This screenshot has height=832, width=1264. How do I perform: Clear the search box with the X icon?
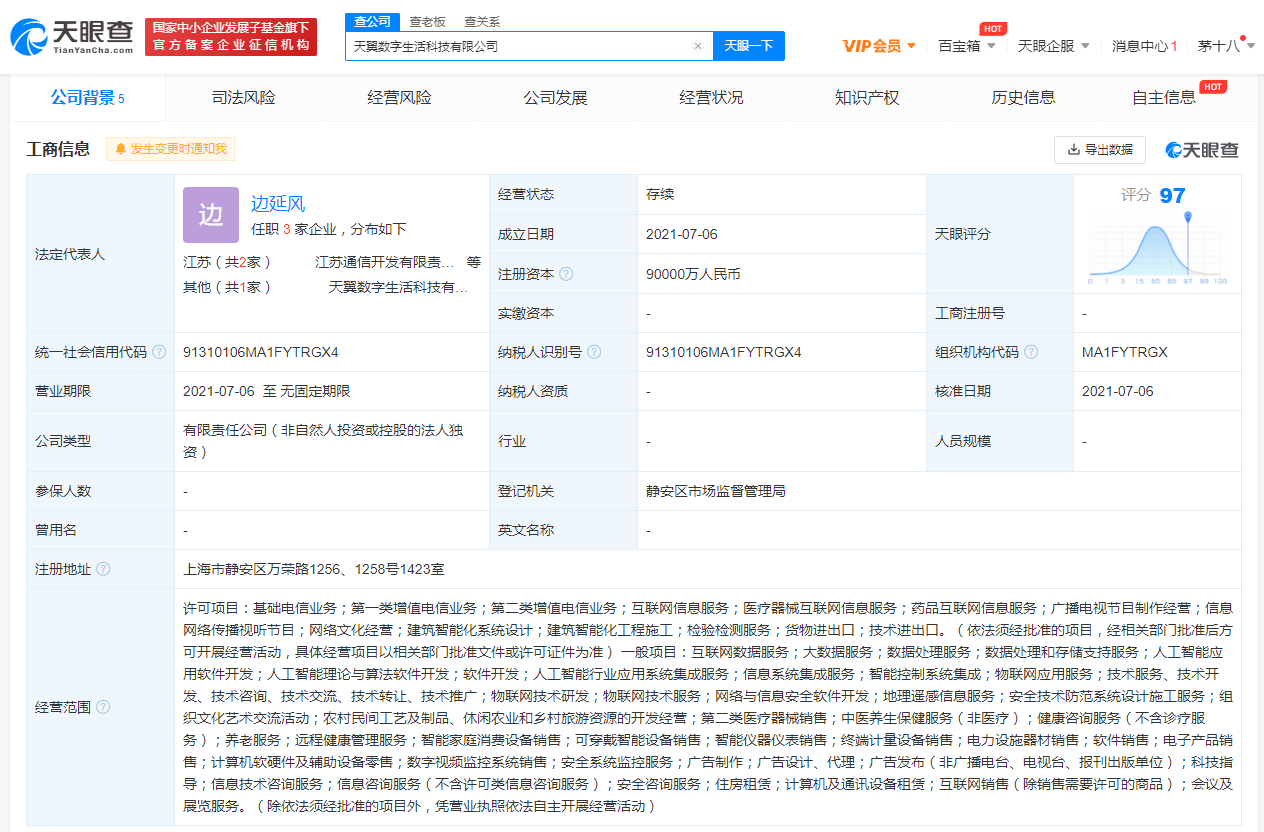point(698,46)
